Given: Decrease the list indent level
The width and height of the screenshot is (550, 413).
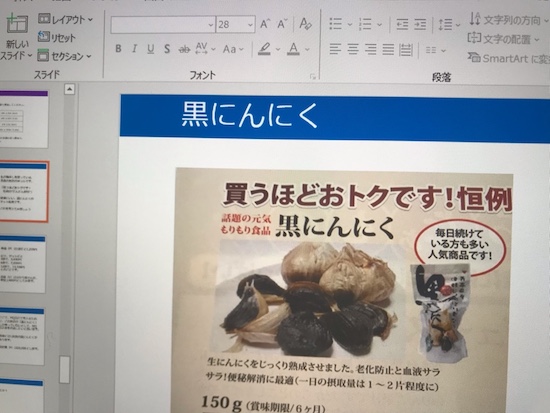Looking at the screenshot, I should point(402,24).
